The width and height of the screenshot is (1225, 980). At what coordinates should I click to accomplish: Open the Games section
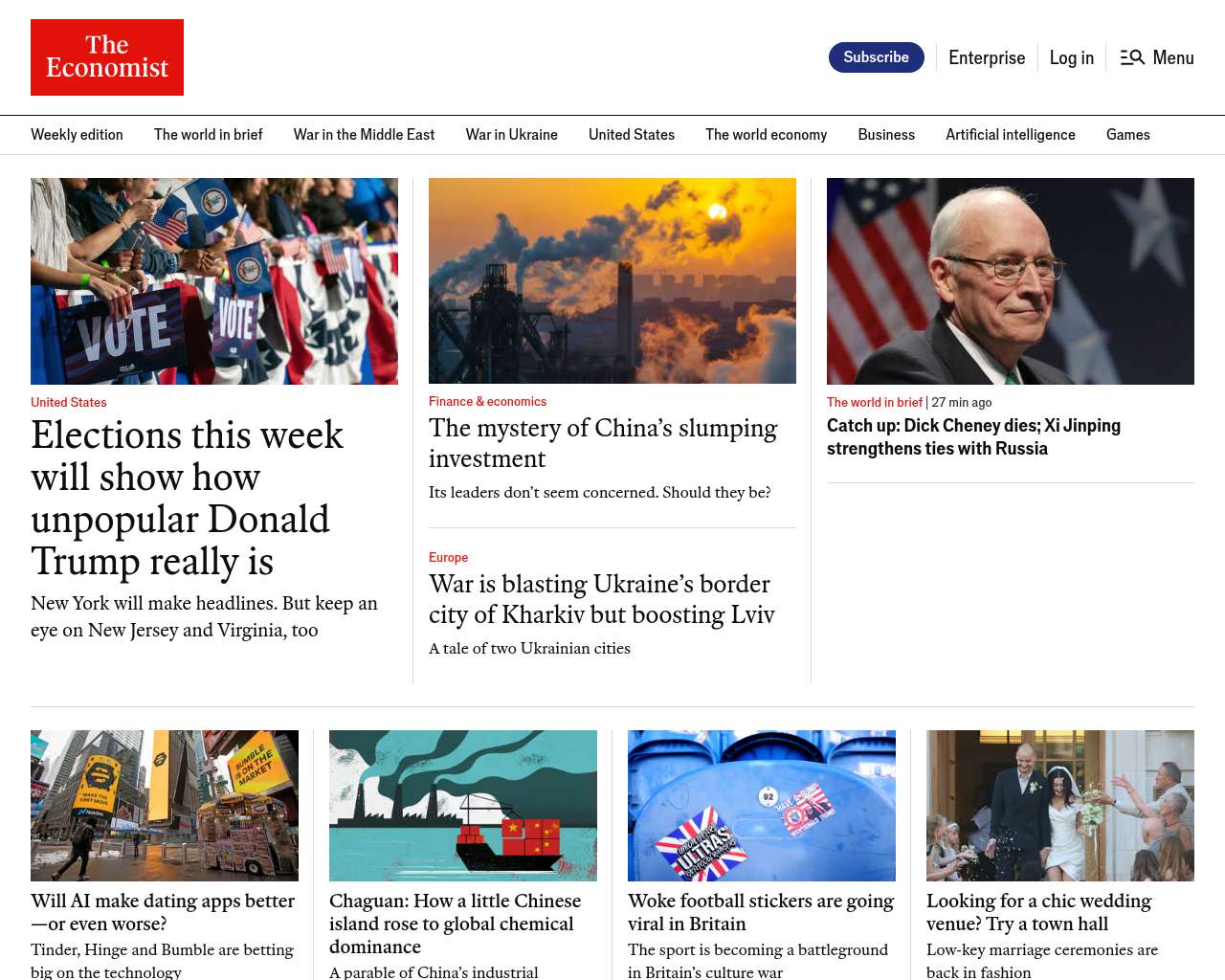[x=1127, y=135]
